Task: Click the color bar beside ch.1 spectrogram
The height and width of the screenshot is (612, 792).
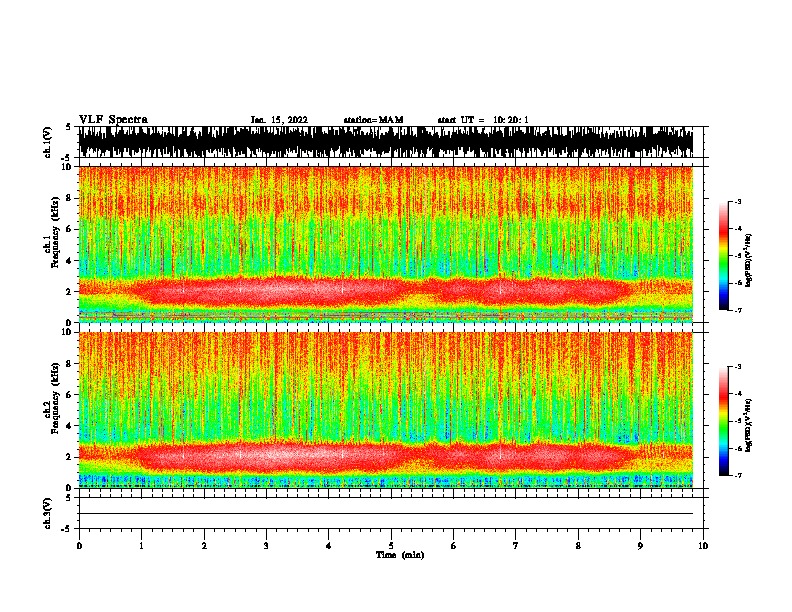Action: [724, 256]
